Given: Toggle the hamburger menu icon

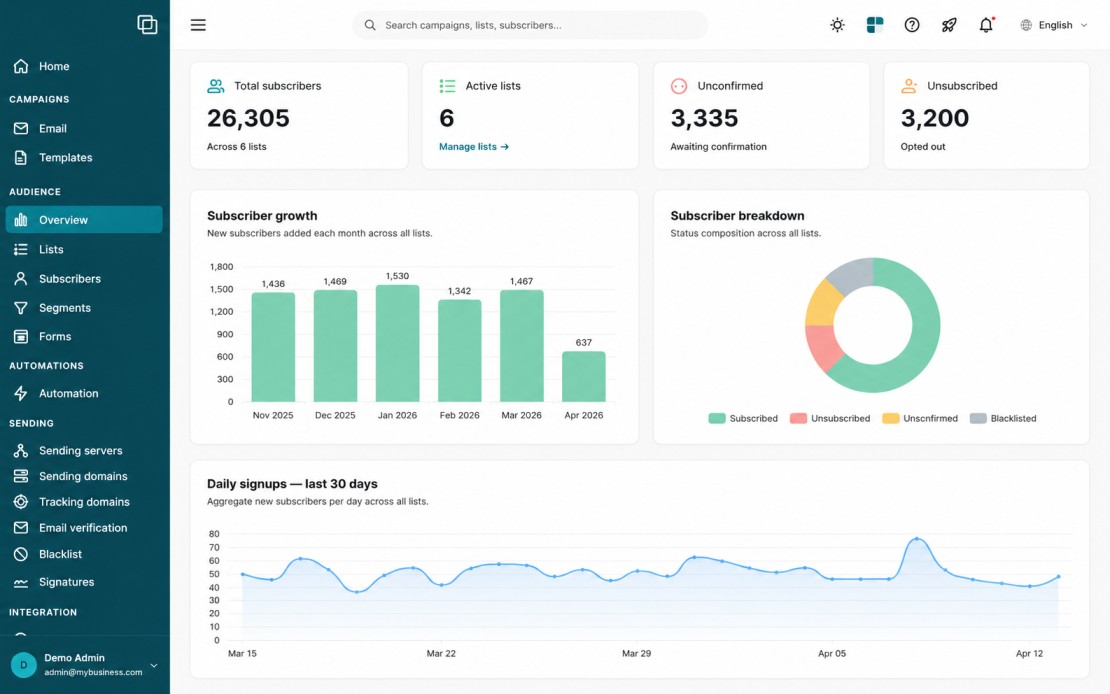Looking at the screenshot, I should [x=198, y=25].
